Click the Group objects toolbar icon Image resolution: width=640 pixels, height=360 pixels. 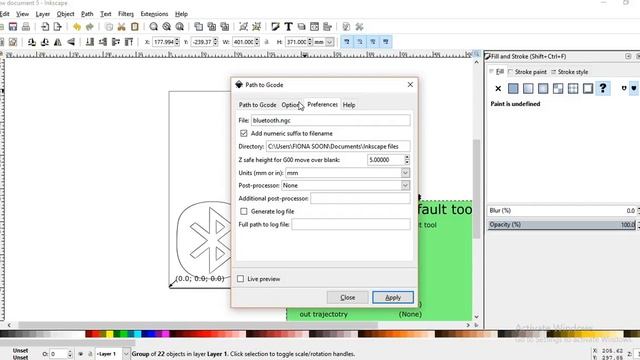point(244,27)
